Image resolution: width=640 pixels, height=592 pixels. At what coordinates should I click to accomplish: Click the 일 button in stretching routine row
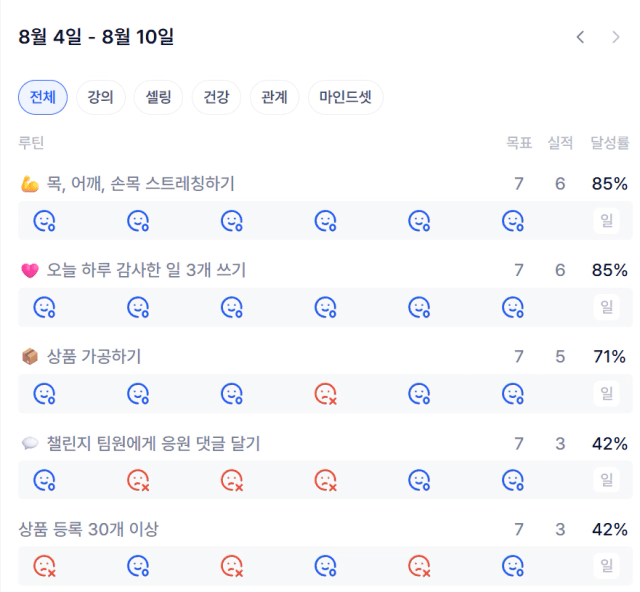[607, 221]
